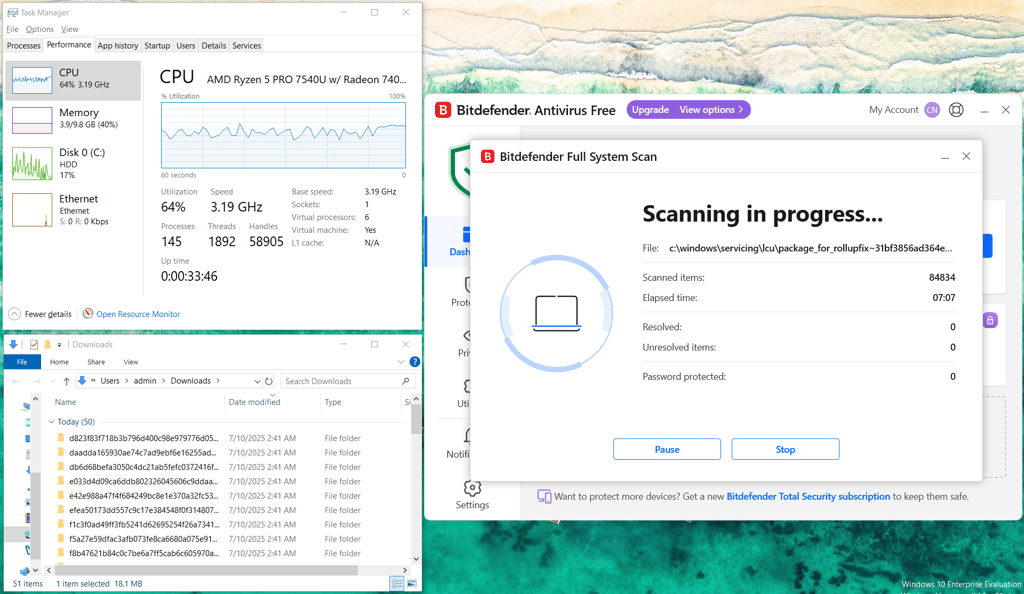Open Privacy eye icon in Bitdefender sidebar
Screen dimensions: 1024x594
[x=467, y=336]
